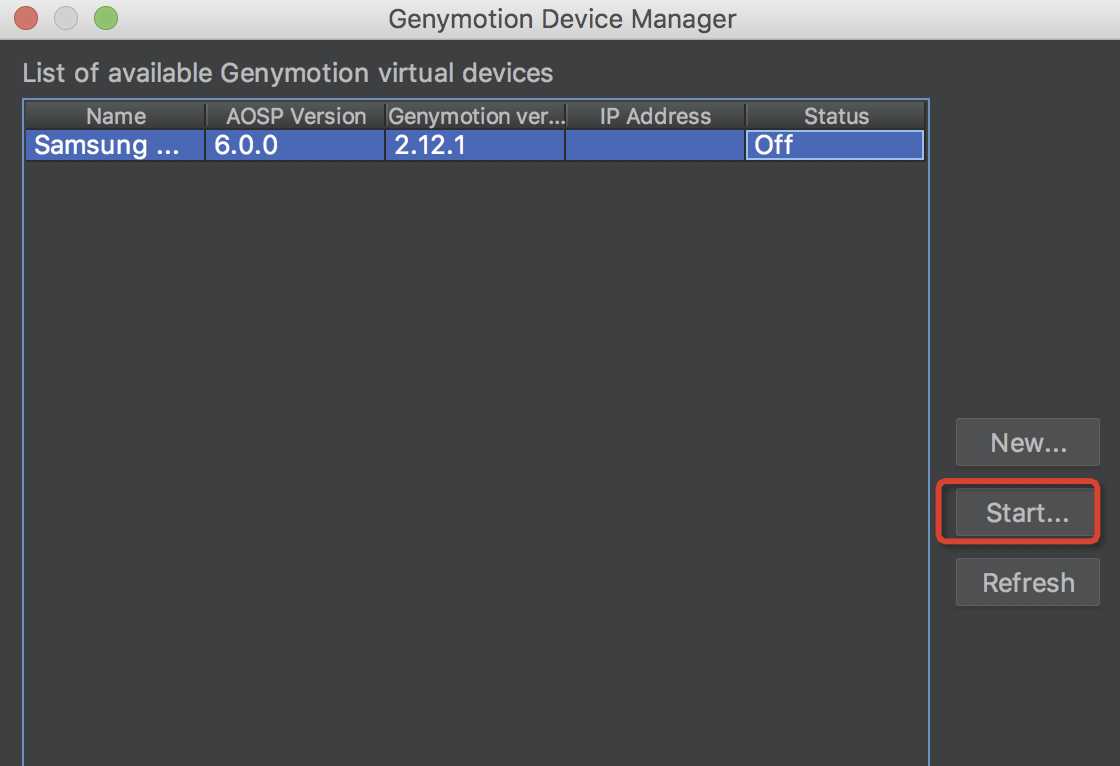
Task: Click divider between Name and AOSP Version headers
Action: [206, 116]
